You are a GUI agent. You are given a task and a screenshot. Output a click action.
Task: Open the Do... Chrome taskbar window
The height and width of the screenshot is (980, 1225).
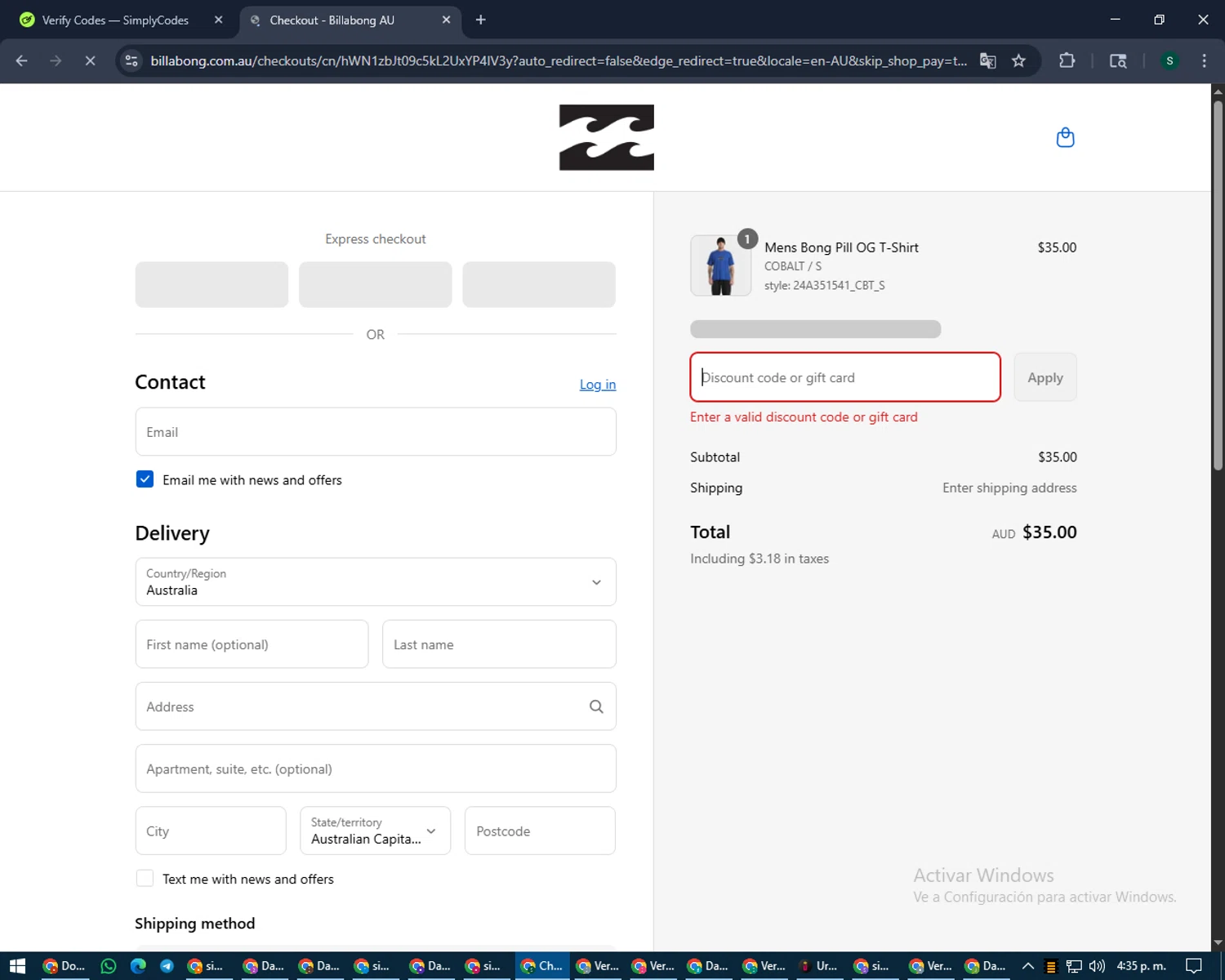click(65, 965)
